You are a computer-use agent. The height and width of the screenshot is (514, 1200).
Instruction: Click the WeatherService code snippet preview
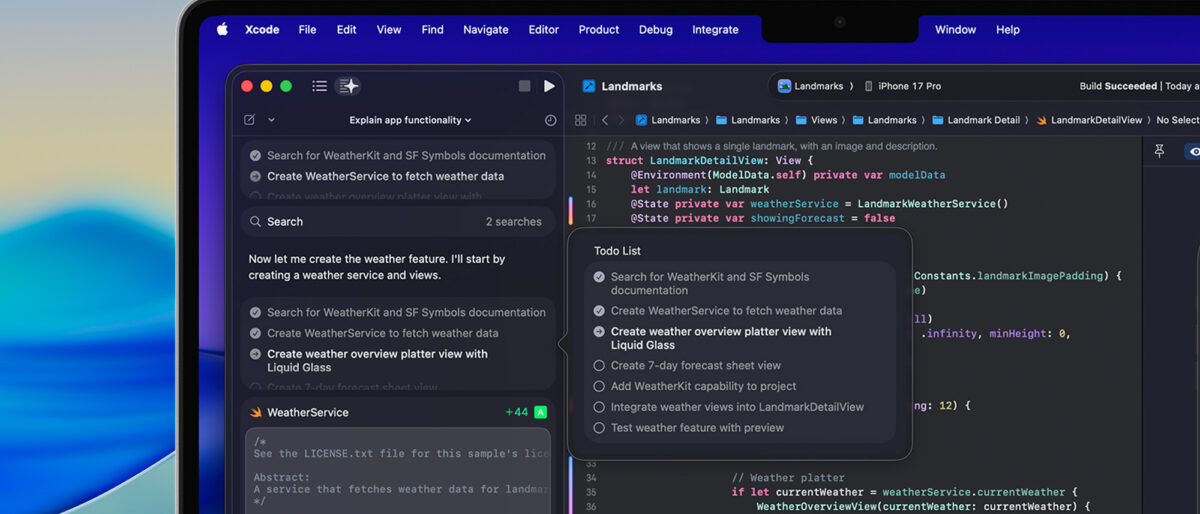click(x=398, y=470)
